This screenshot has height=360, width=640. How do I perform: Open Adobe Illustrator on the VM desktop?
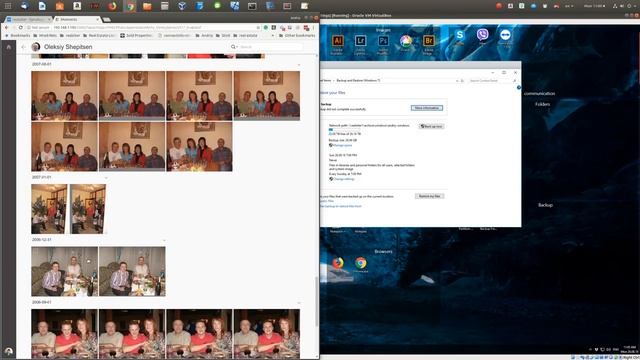click(x=337, y=41)
